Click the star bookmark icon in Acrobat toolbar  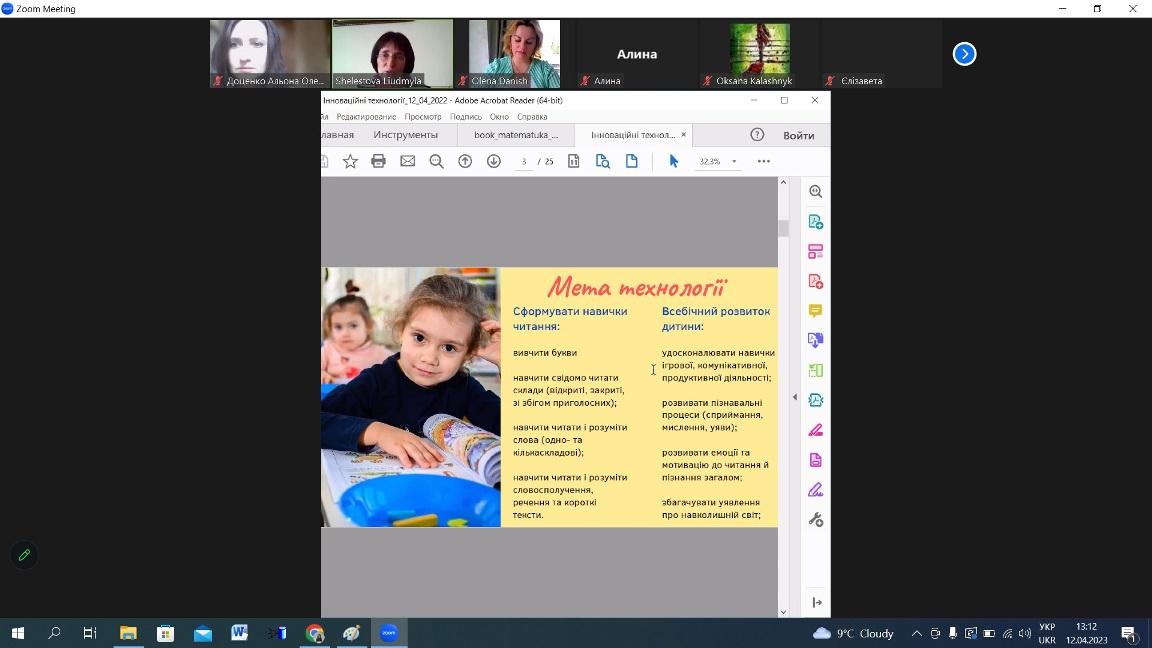click(x=350, y=161)
